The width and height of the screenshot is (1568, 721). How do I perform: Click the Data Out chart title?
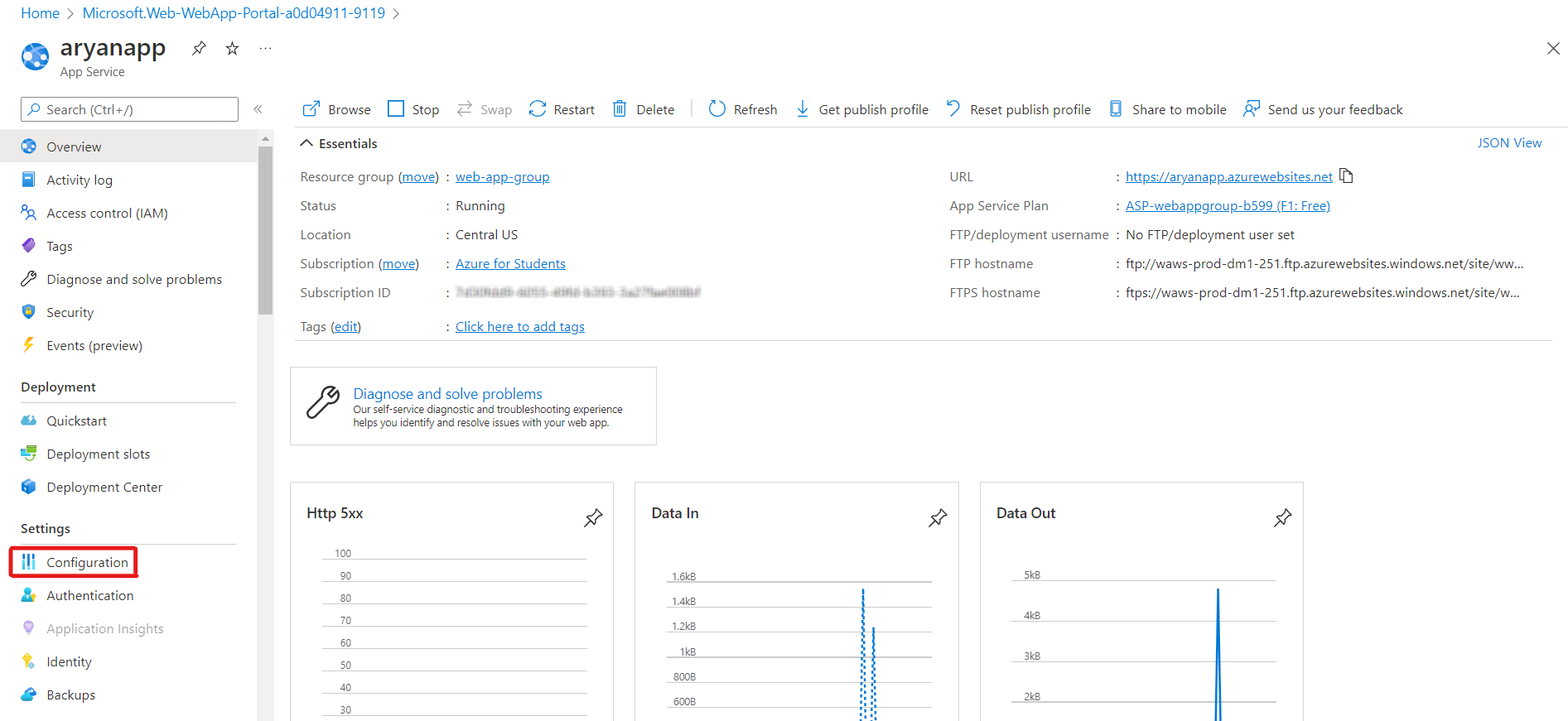point(1025,513)
